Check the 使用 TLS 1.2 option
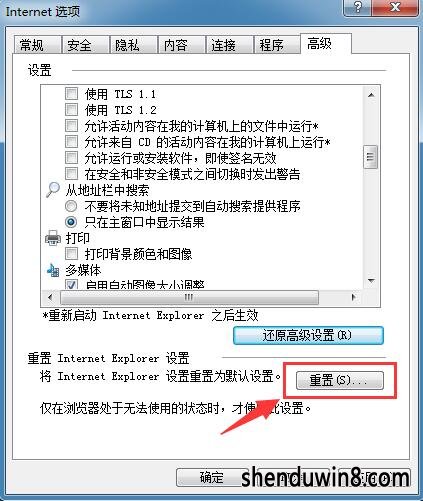The image size is (423, 501). pos(71,110)
